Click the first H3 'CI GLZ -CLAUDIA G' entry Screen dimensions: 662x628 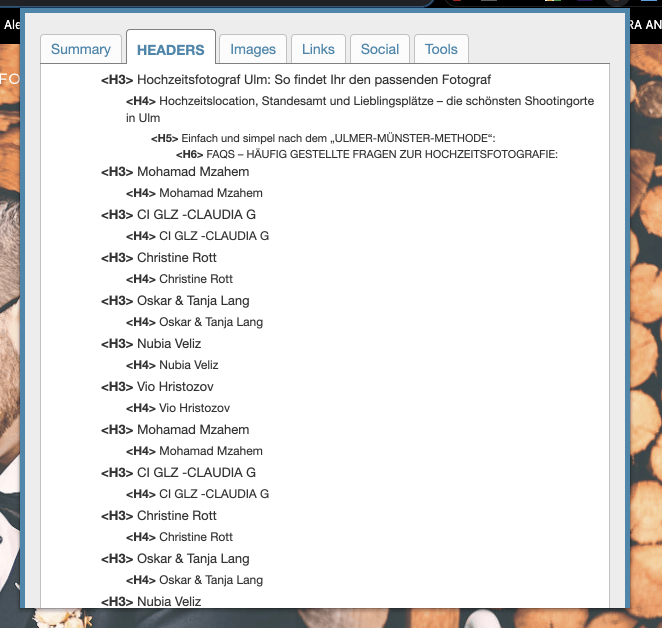tap(178, 215)
